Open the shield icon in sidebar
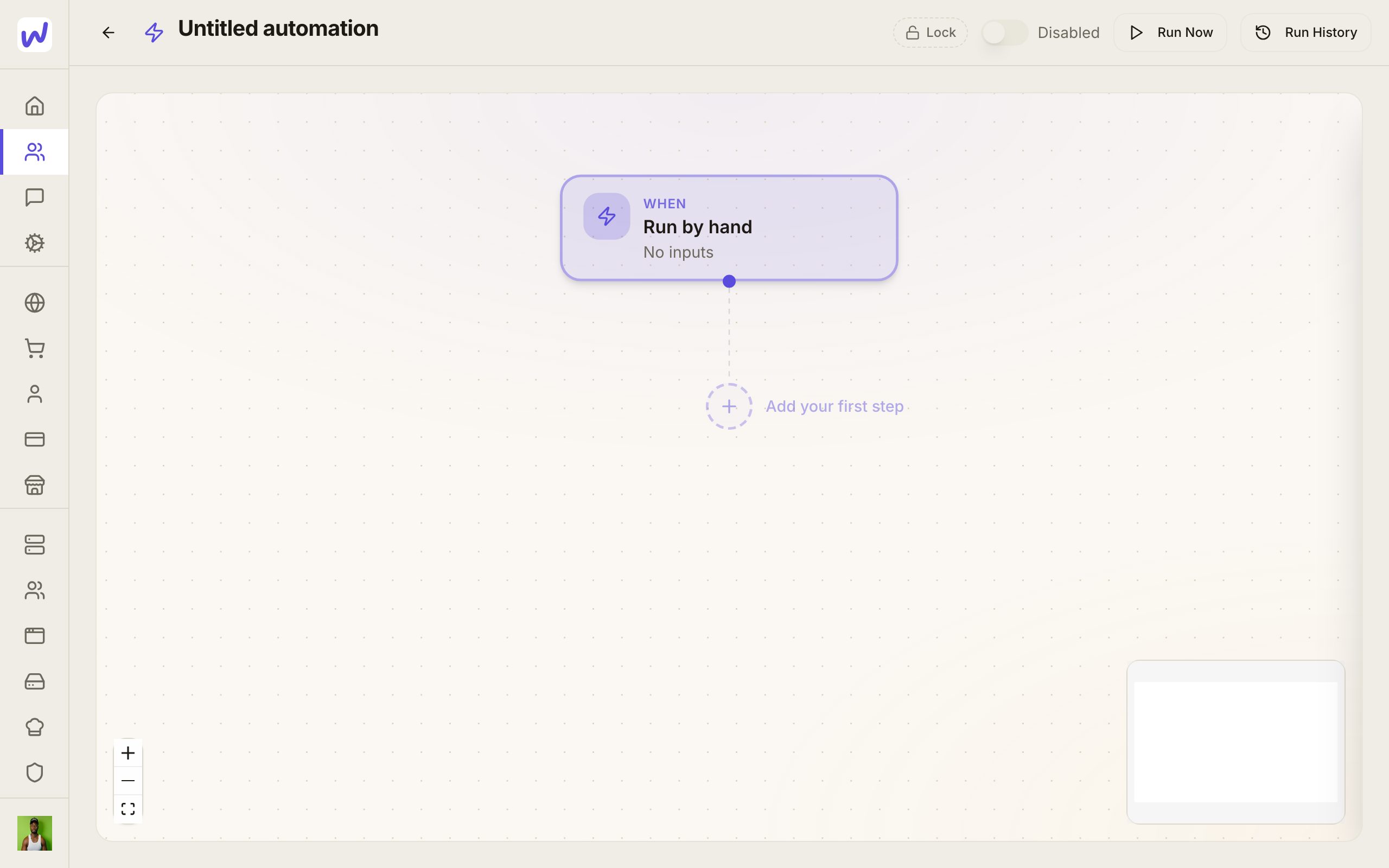This screenshot has width=1389, height=868. tap(34, 772)
